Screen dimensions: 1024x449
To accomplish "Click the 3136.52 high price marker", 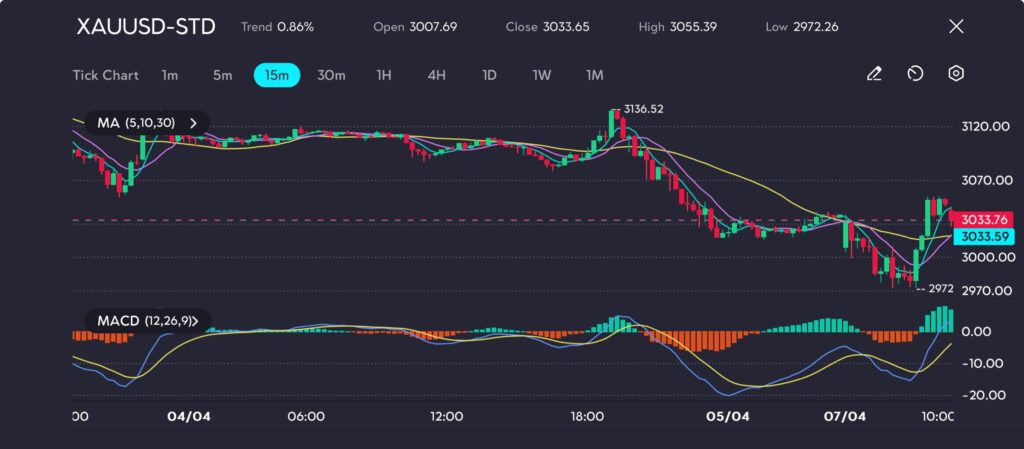I will point(643,109).
